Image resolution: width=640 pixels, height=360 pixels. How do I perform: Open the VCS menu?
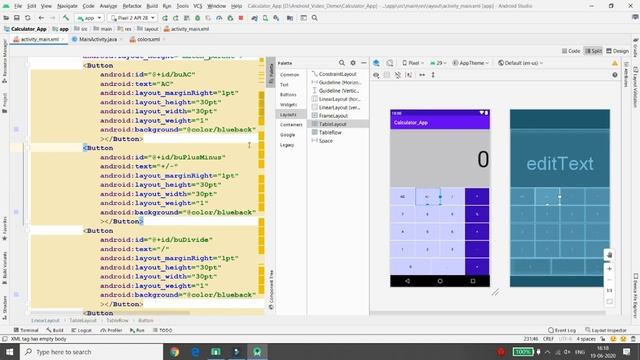(198, 6)
